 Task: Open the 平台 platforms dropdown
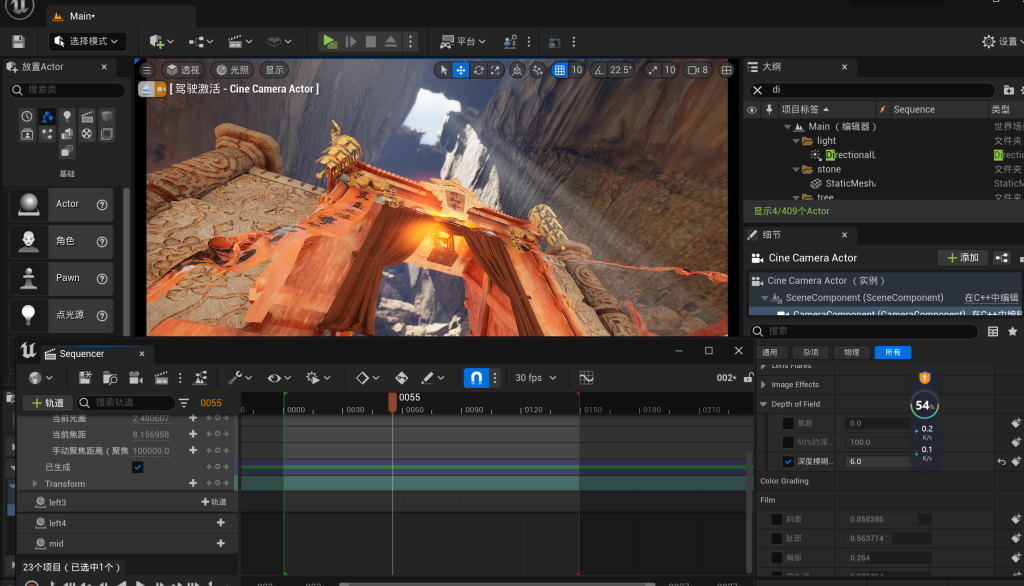click(x=462, y=42)
